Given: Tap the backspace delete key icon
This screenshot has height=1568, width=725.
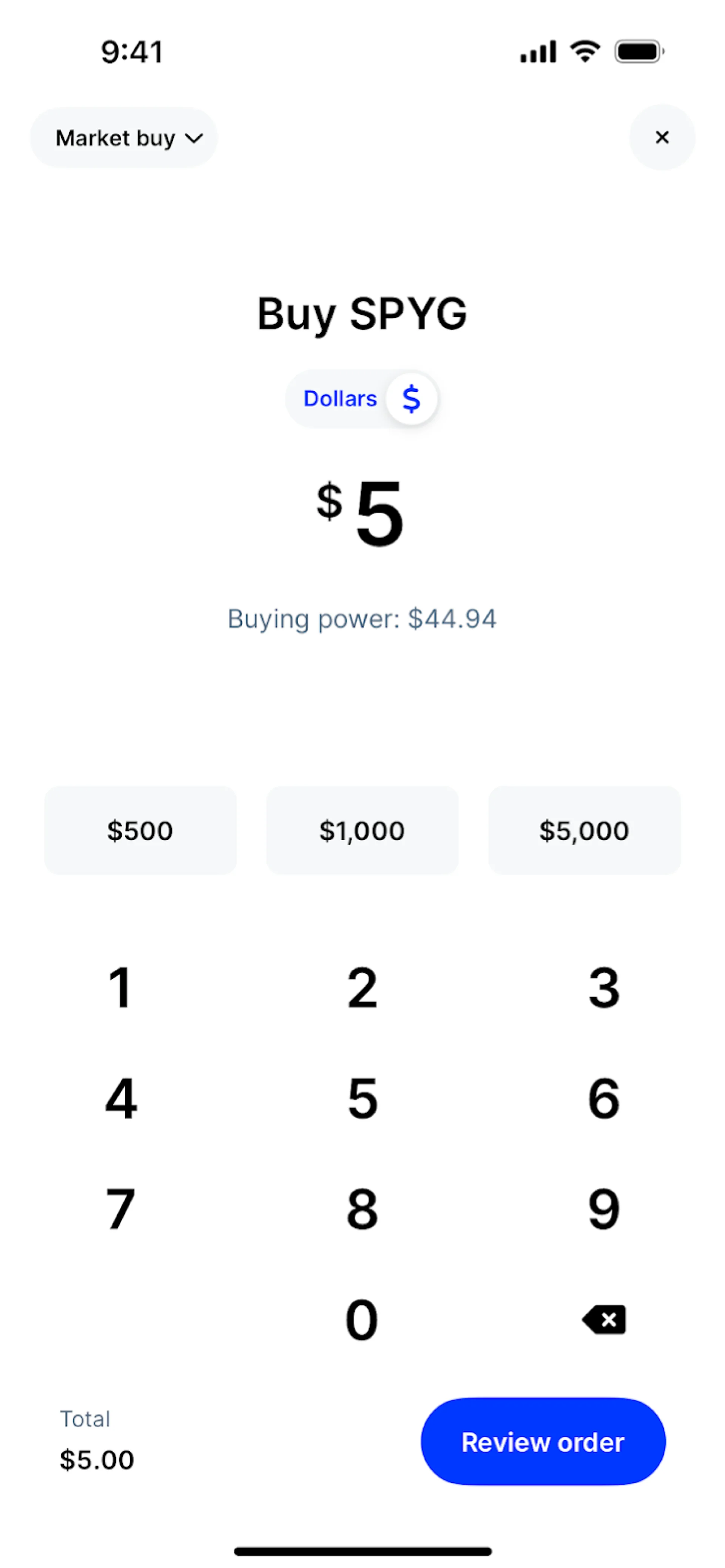Looking at the screenshot, I should point(604,1319).
